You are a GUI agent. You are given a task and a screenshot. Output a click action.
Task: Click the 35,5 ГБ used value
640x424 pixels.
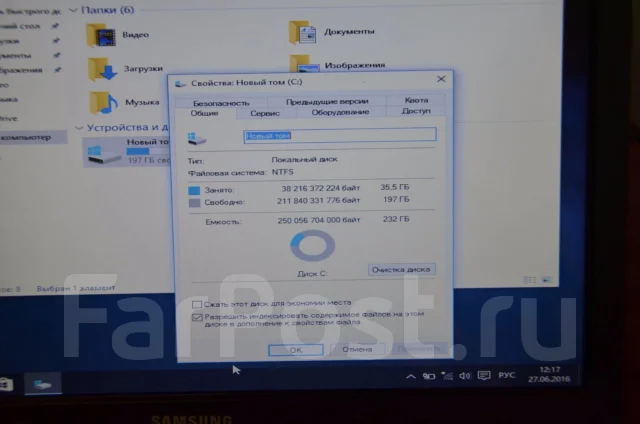(x=394, y=187)
